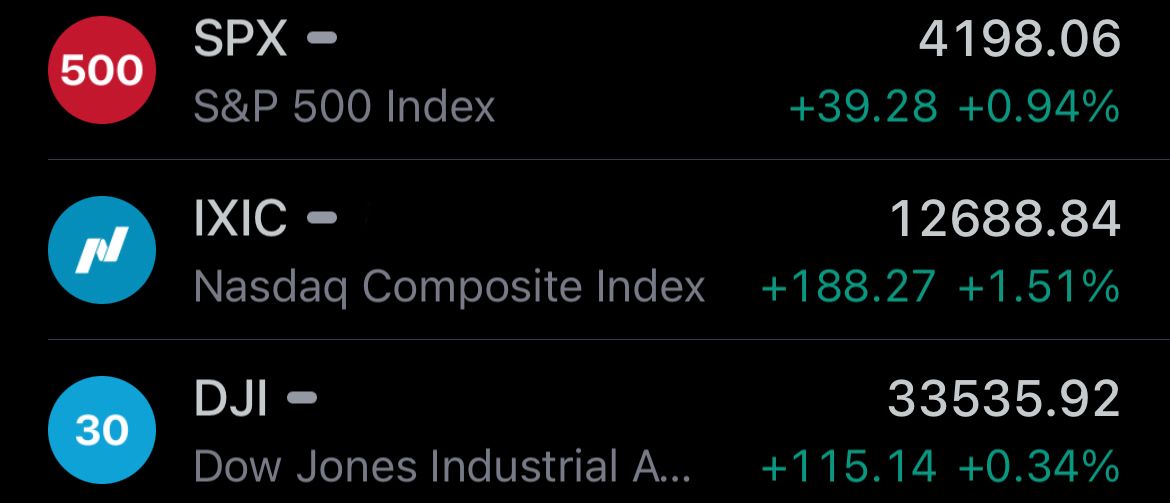Tap the Nasdaq logo icon
This screenshot has width=1170, height=503.
click(x=101, y=250)
